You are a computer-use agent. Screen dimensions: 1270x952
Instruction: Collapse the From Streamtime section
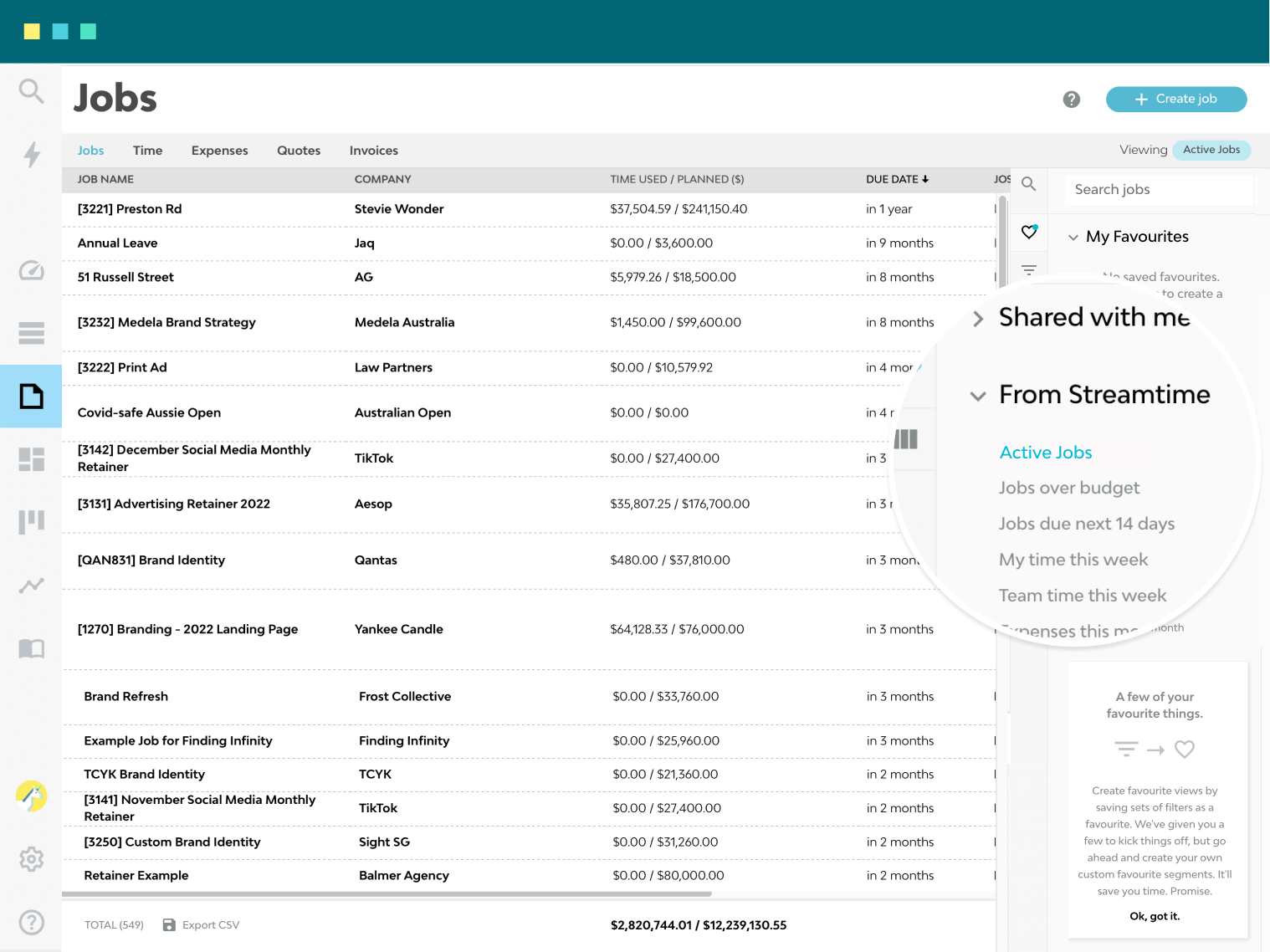click(978, 396)
